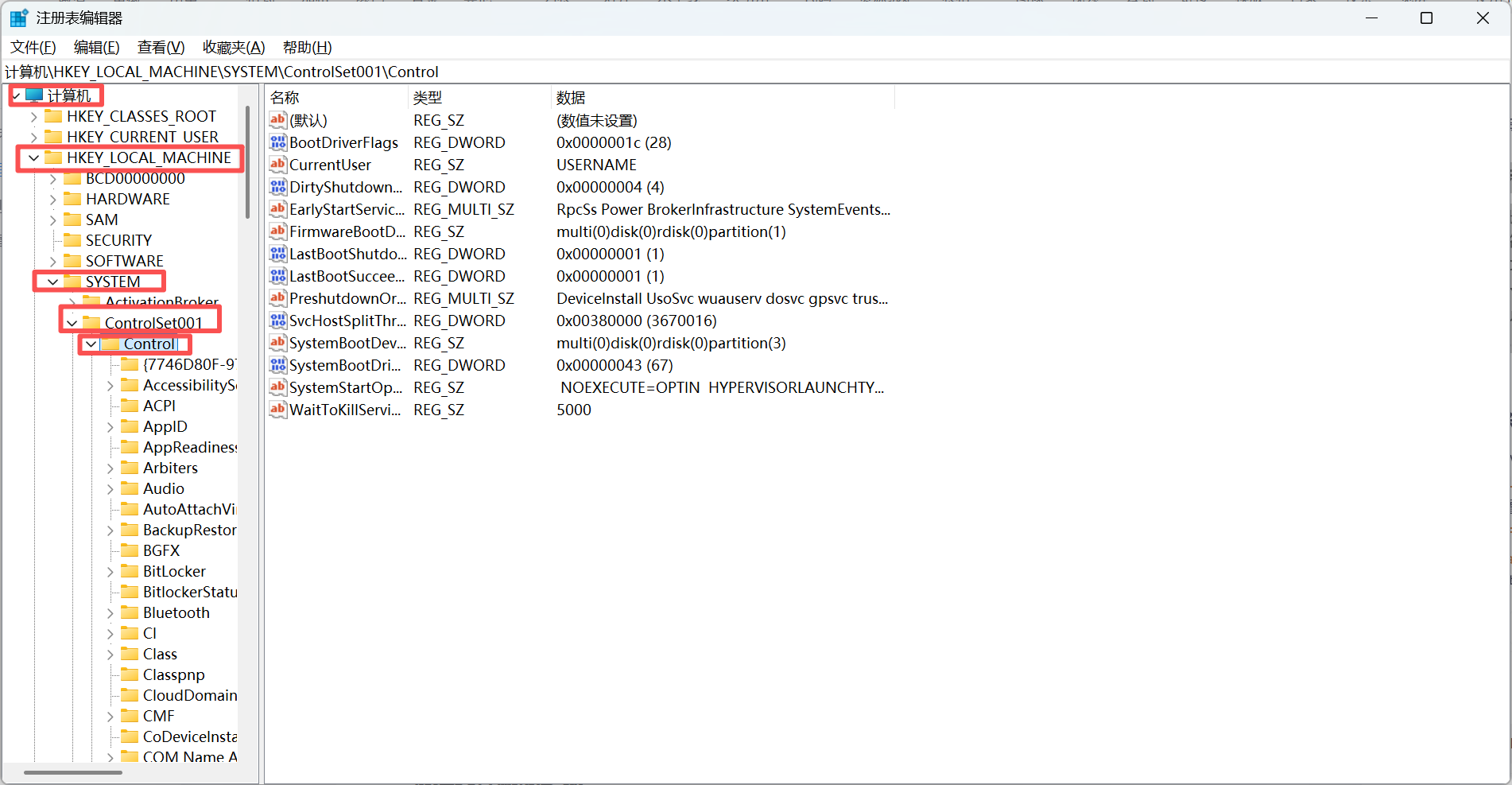Click the CurrentUser string value icon
This screenshot has width=1512, height=785.
[277, 165]
